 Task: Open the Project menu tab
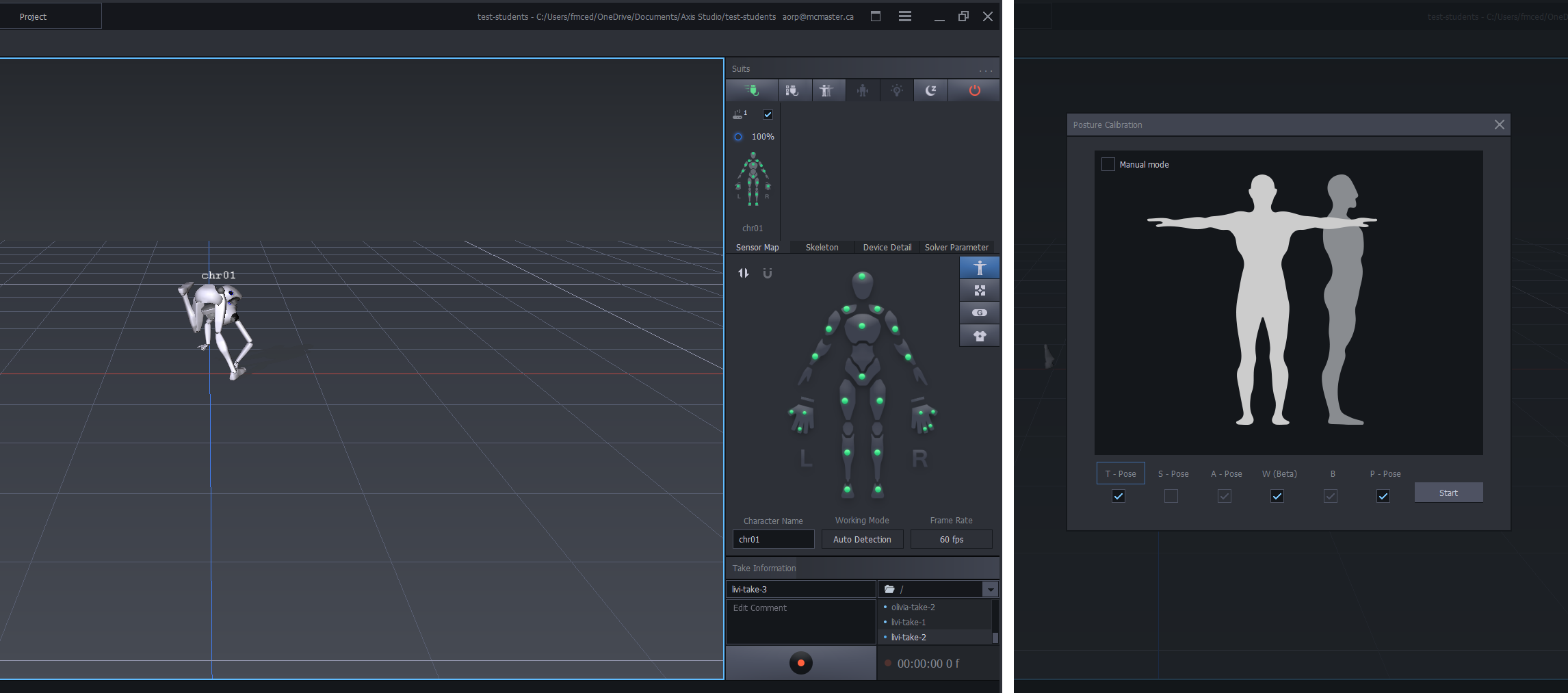pyautogui.click(x=33, y=16)
